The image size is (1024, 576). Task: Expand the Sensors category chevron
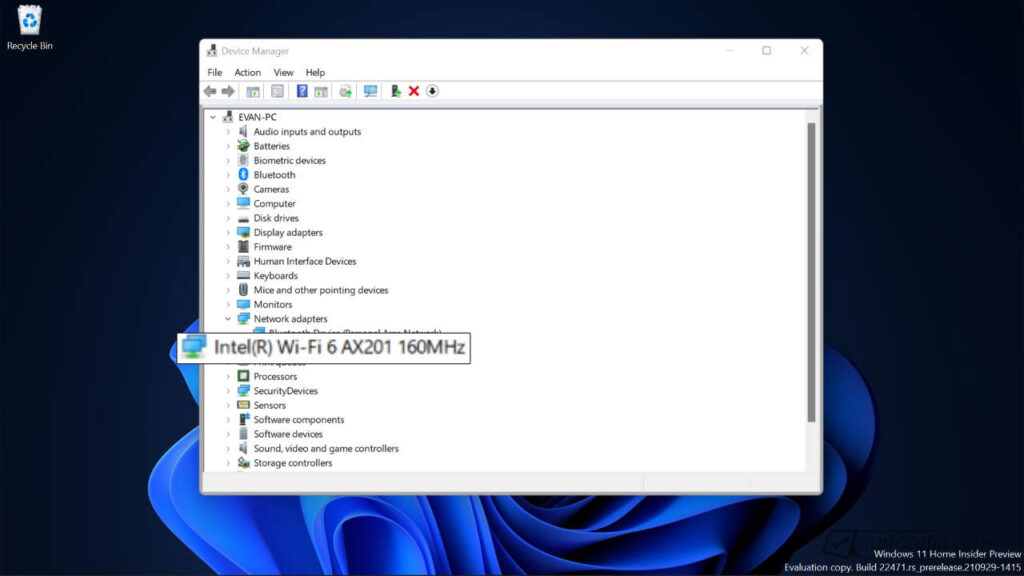coord(228,405)
